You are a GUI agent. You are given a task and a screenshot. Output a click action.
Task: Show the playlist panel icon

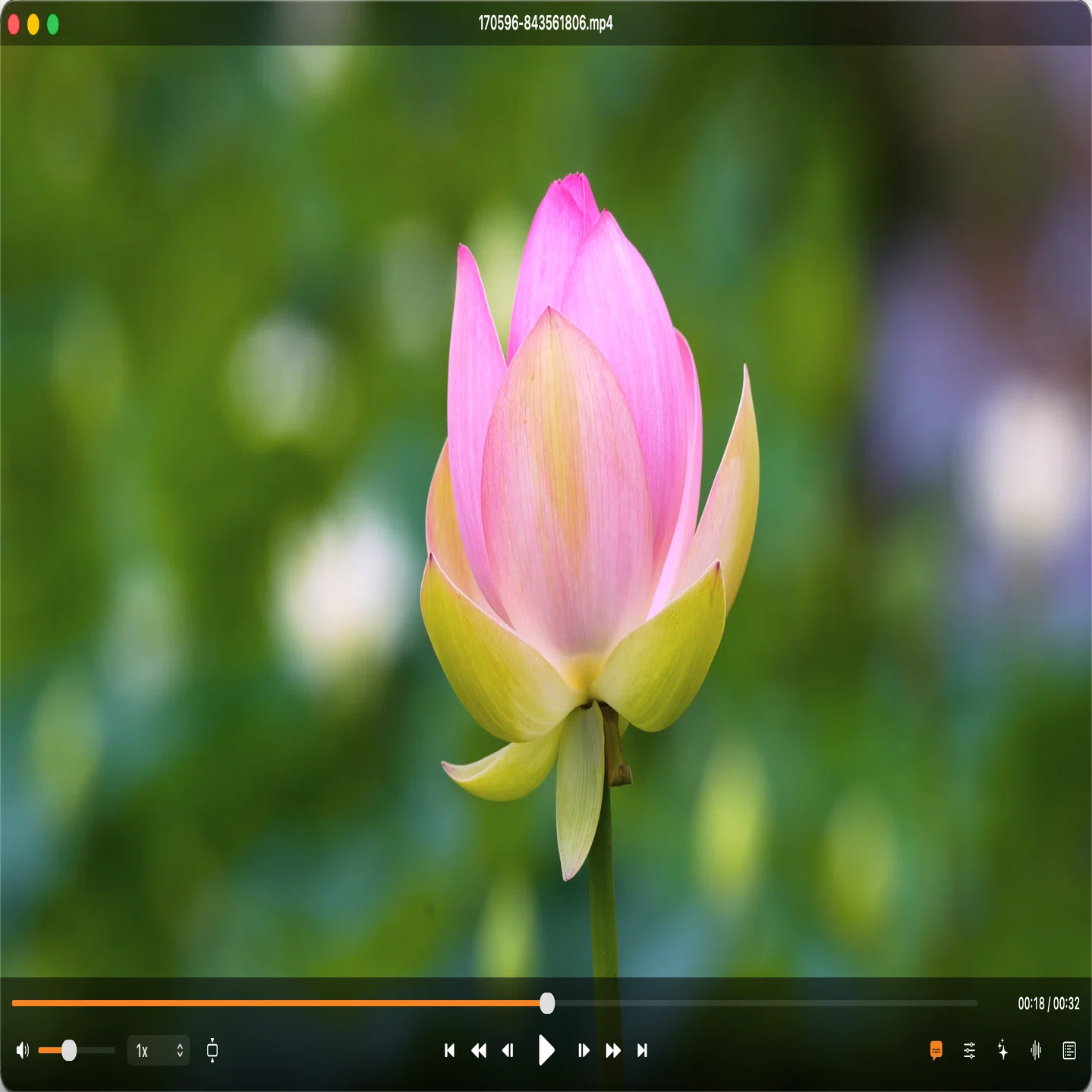tap(1069, 1050)
